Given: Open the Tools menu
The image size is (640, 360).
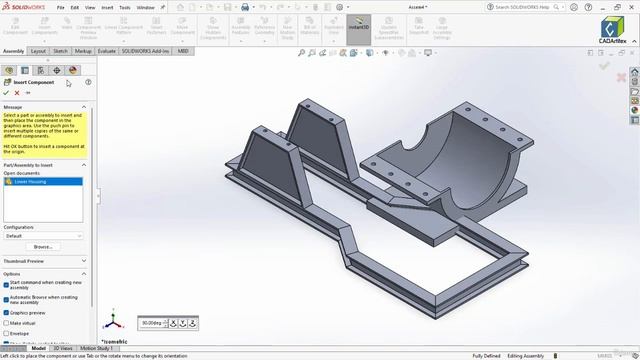Looking at the screenshot, I should pos(125,7).
